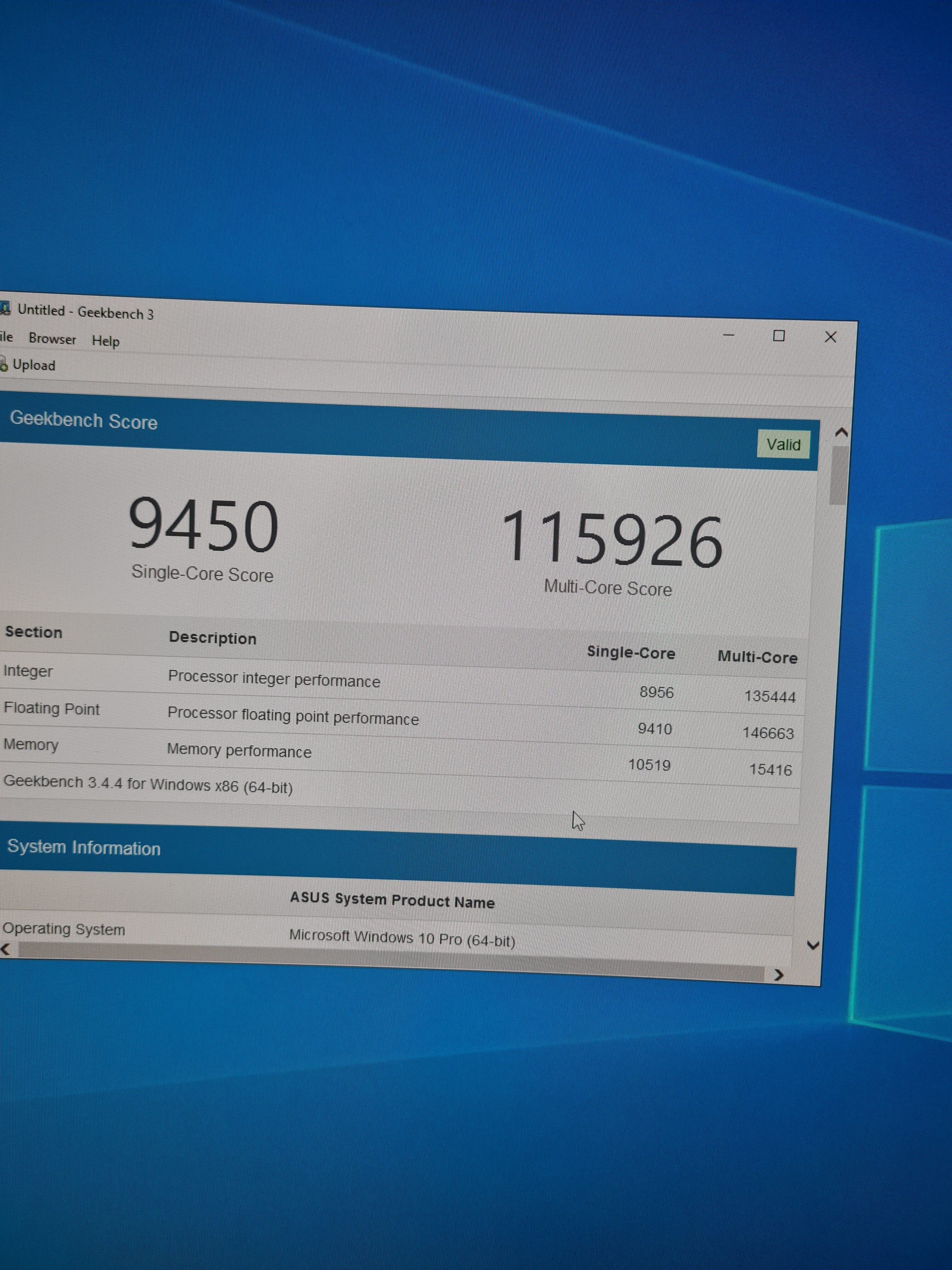Click the Memory single-core value 10519
The width and height of the screenshot is (952, 1270).
coord(649,765)
